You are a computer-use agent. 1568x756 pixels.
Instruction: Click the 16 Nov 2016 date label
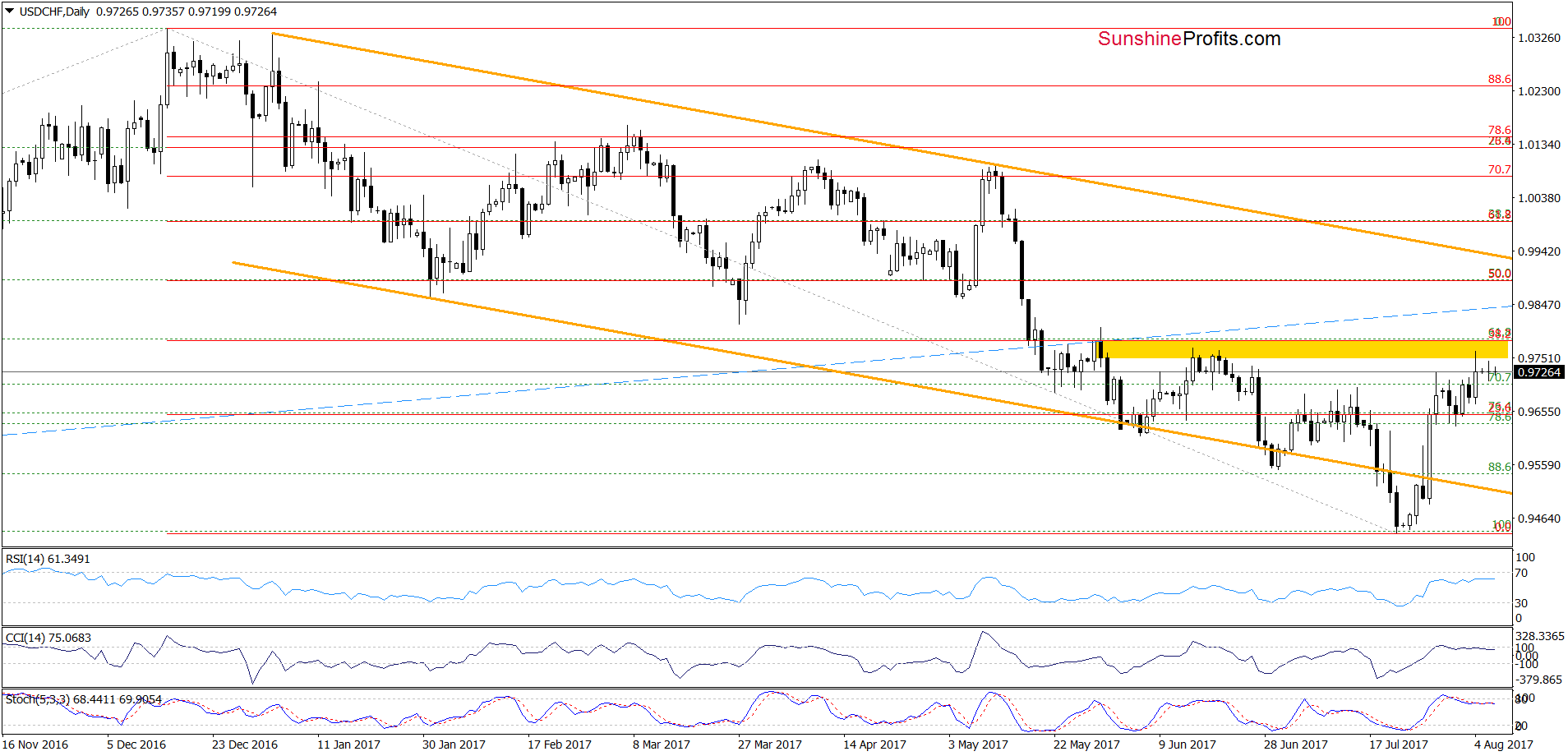point(35,744)
